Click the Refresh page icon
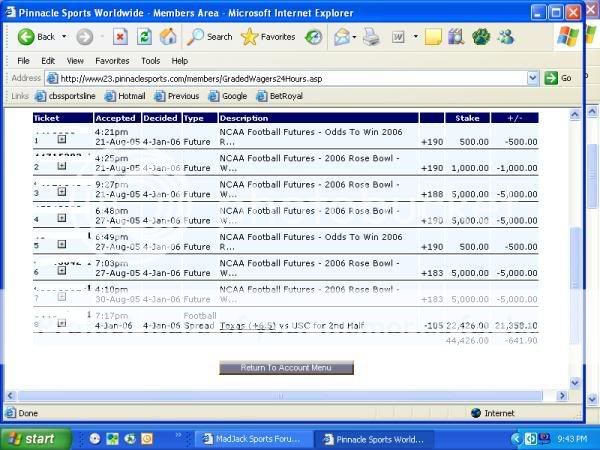This screenshot has width=600, height=450. pos(144,37)
